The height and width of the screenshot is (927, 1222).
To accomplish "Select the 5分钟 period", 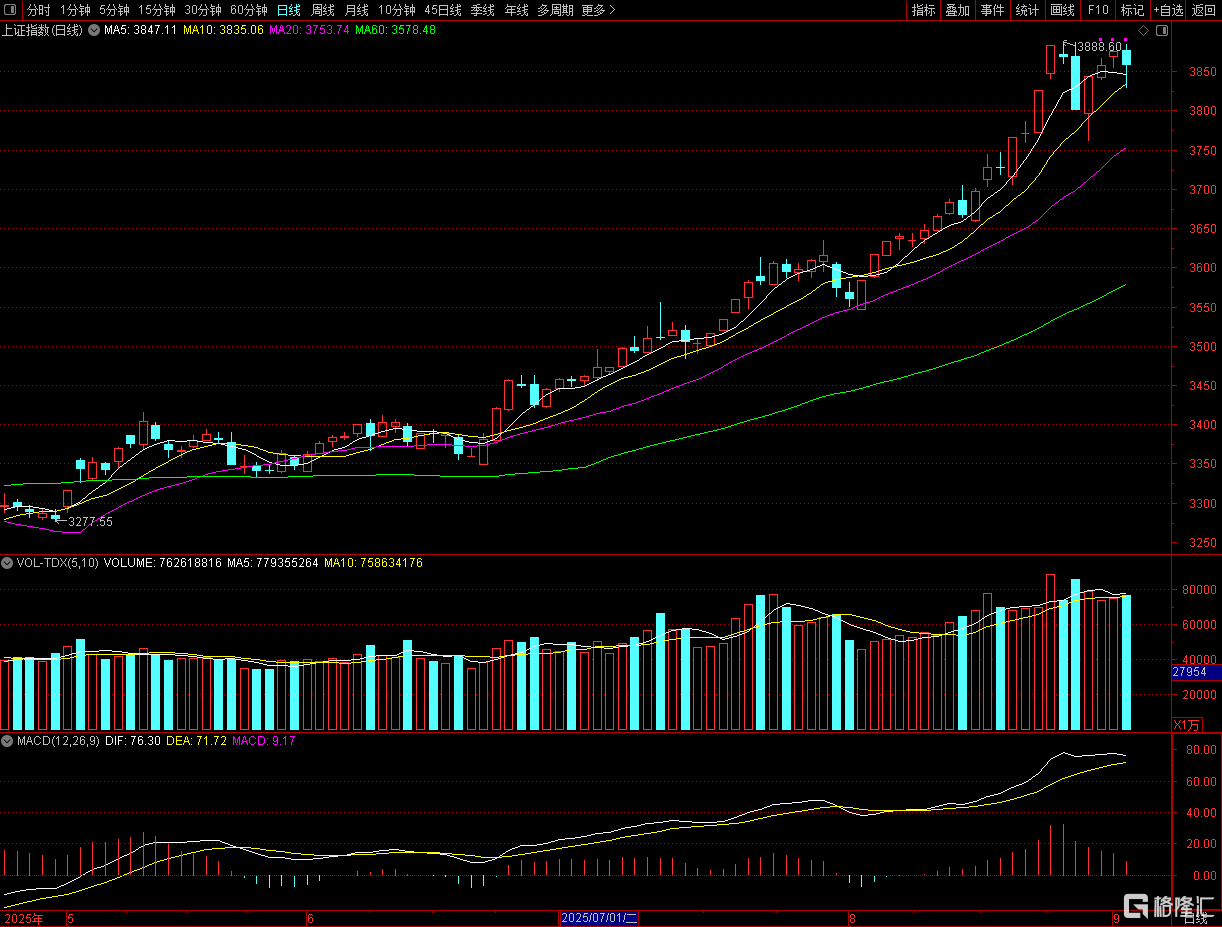I will (114, 10).
